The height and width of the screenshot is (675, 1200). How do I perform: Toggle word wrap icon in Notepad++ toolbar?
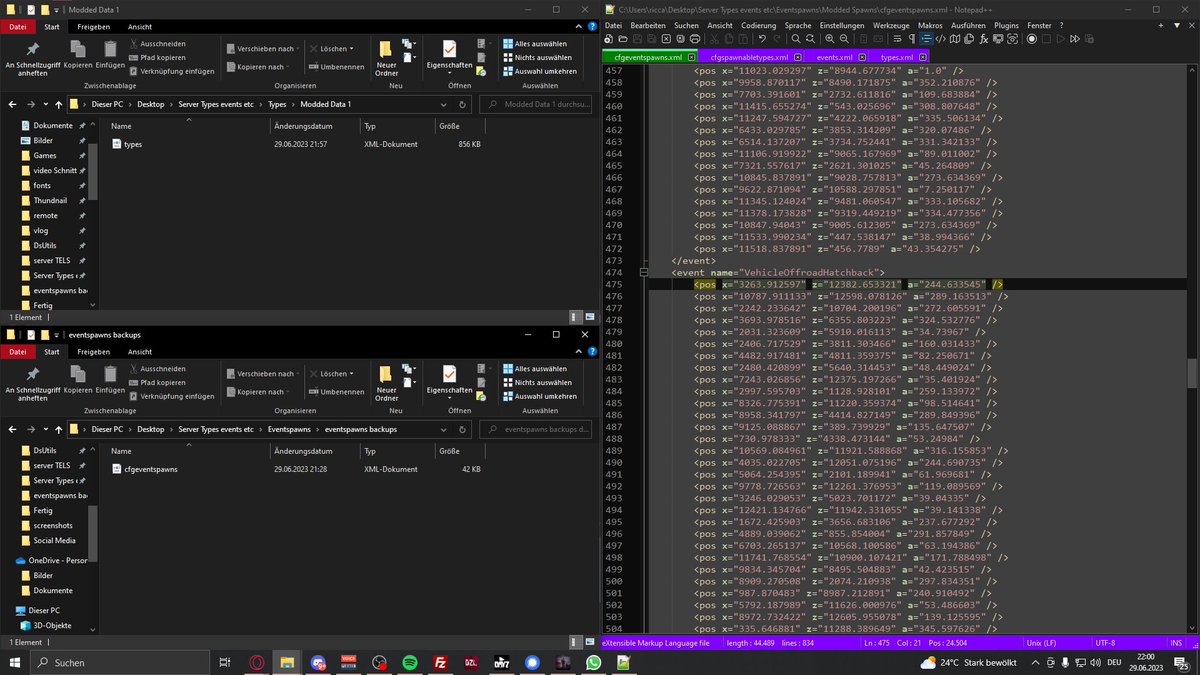pos(897,39)
